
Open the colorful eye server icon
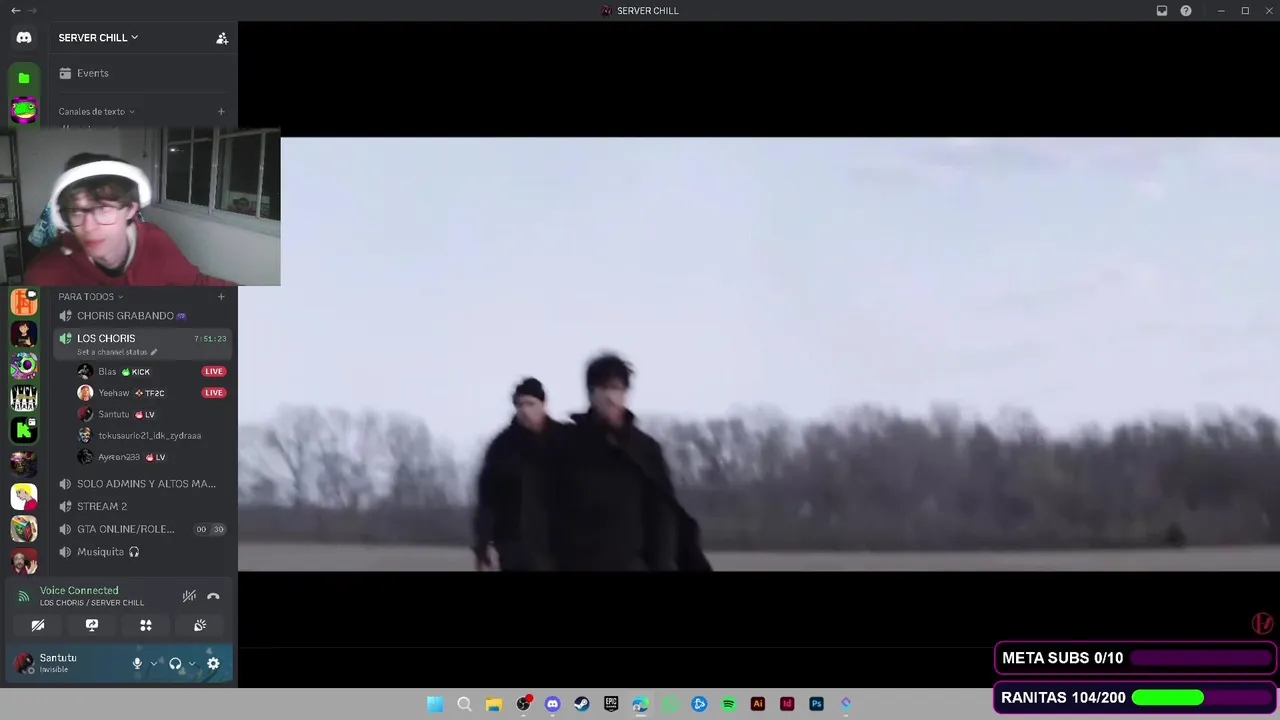pos(24,366)
